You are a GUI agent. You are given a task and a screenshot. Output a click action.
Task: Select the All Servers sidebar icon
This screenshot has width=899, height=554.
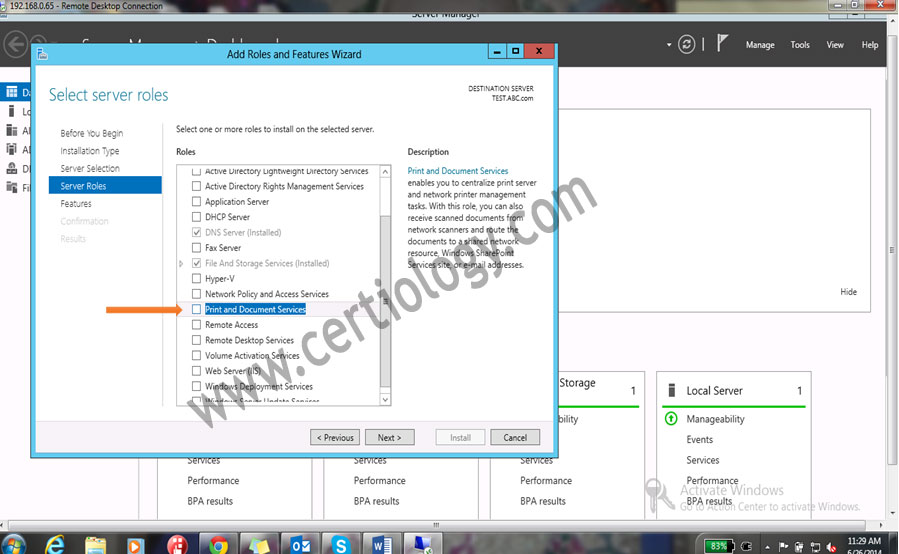(x=11, y=130)
